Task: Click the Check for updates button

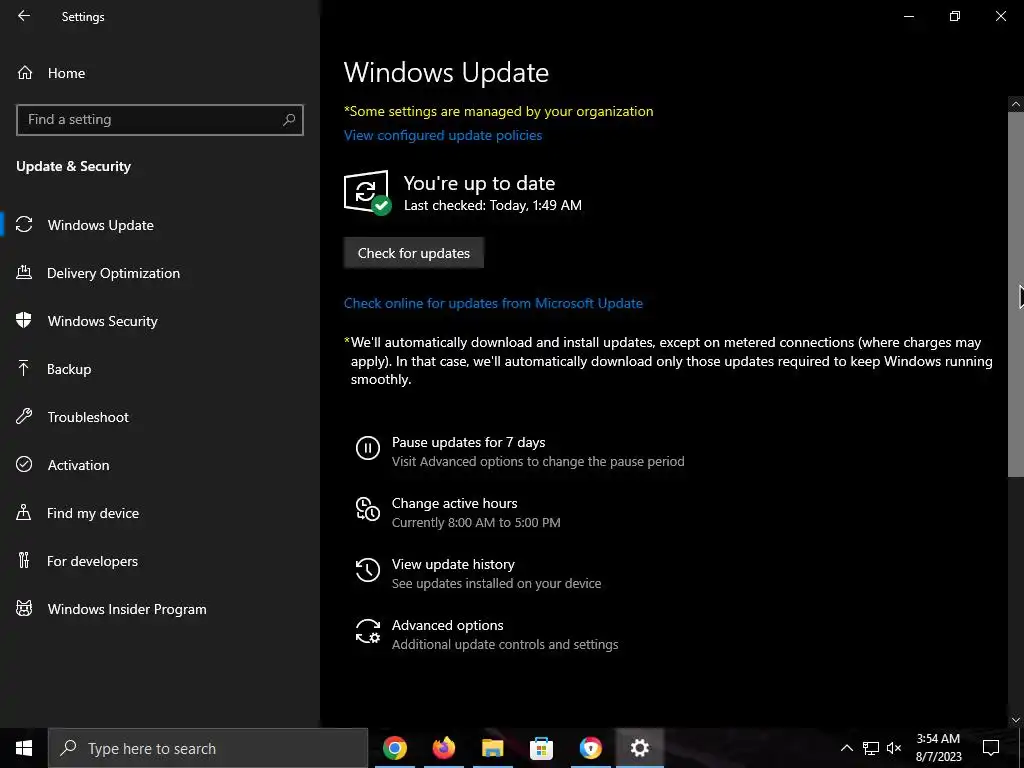Action: pyautogui.click(x=413, y=253)
